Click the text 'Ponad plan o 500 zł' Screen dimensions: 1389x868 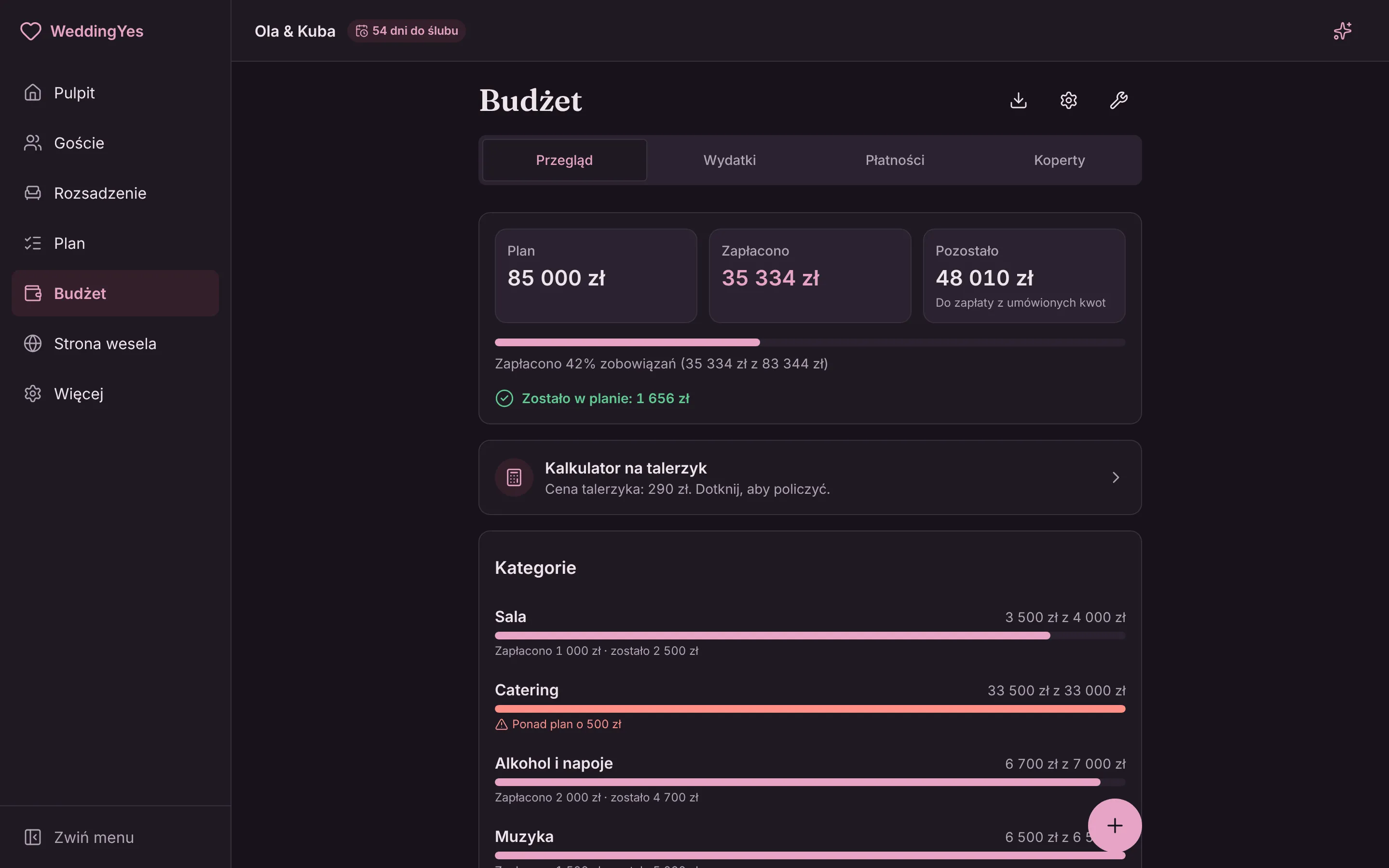(567, 724)
